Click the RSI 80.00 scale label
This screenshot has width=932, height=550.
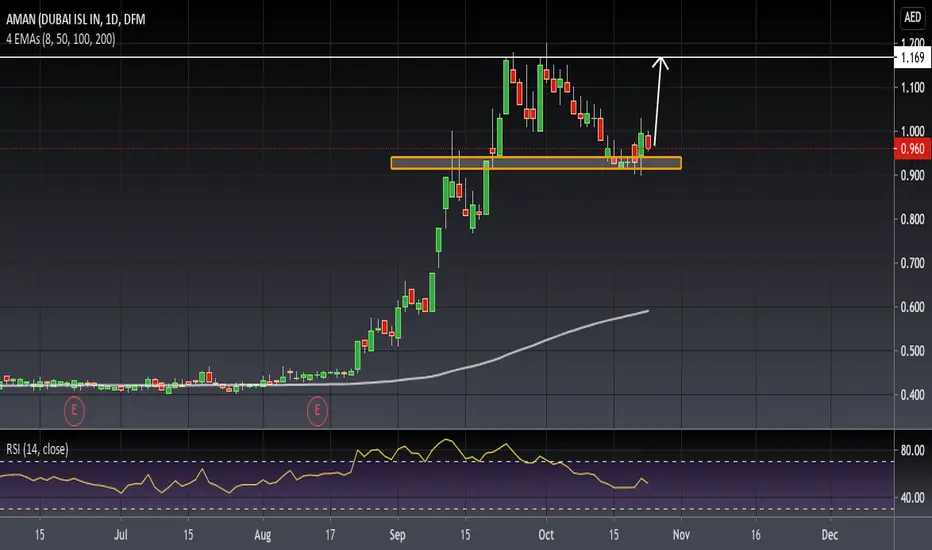click(x=912, y=451)
